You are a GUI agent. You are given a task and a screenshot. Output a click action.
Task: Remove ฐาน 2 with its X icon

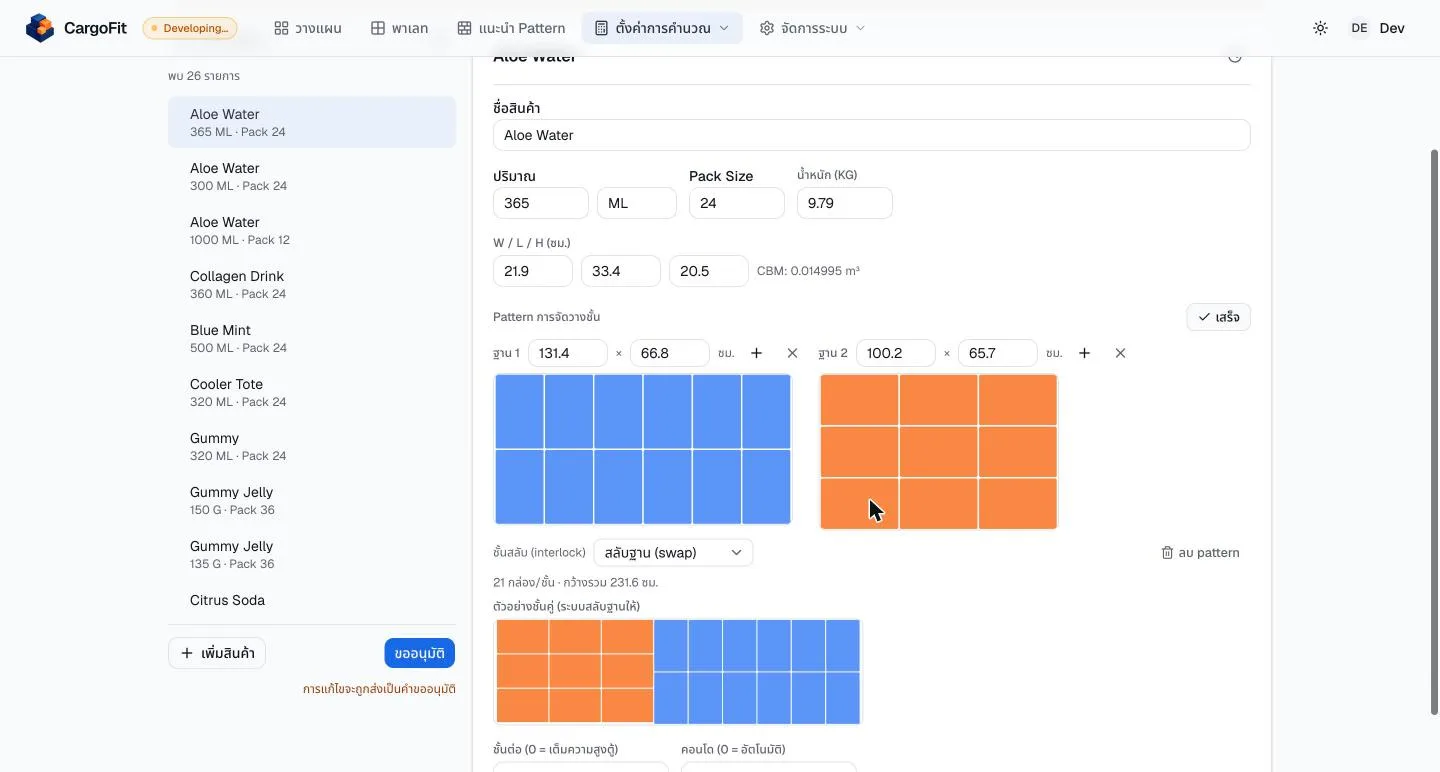pos(1120,353)
